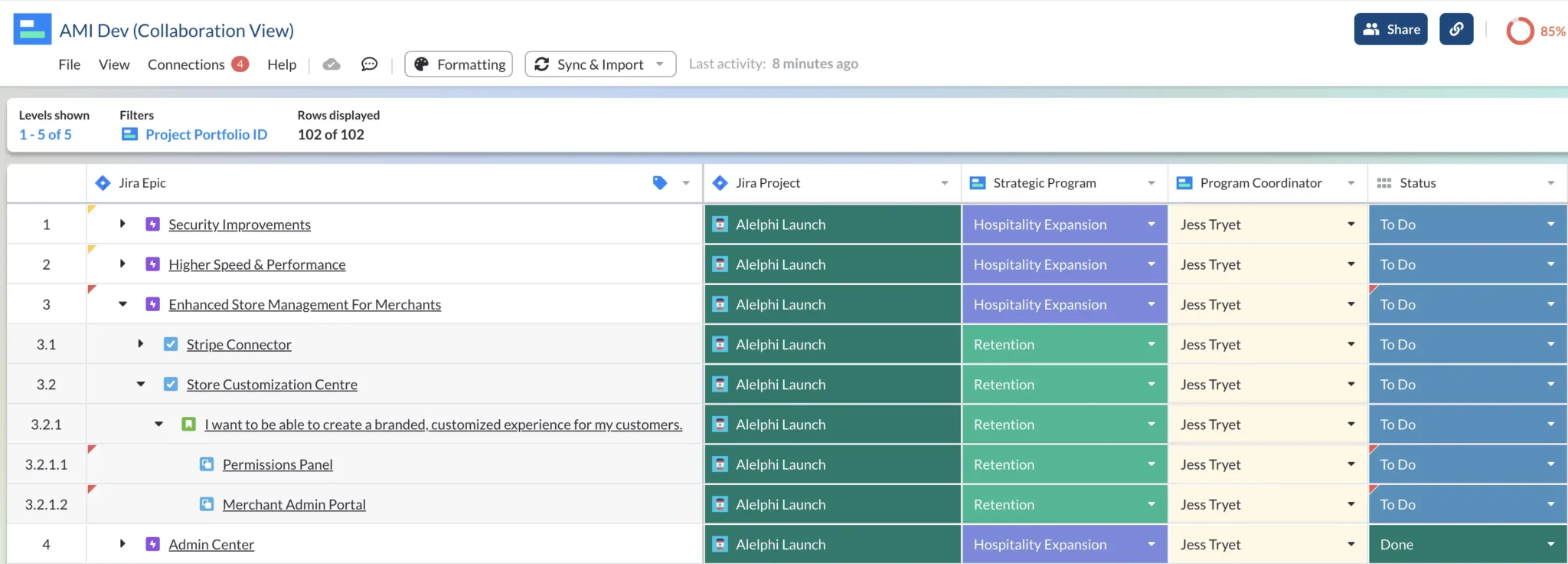The width and height of the screenshot is (1568, 564).
Task: Click the epic icon beside Admin Center
Action: [152, 543]
